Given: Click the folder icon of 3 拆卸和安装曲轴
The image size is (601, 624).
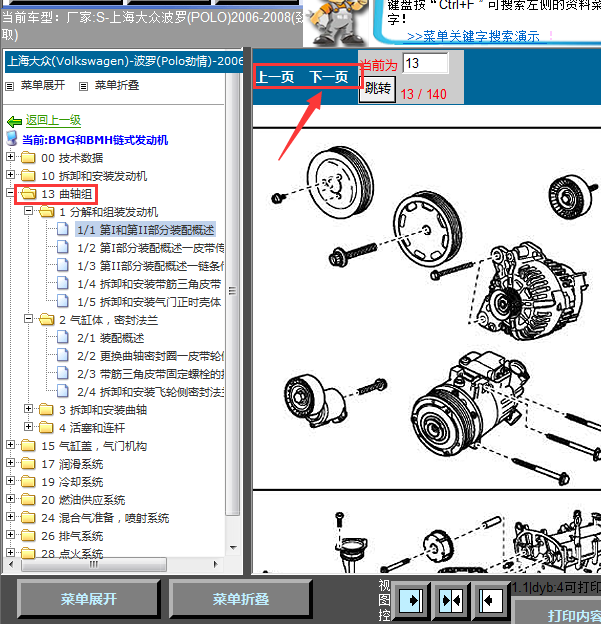Looking at the screenshot, I should point(46,410).
